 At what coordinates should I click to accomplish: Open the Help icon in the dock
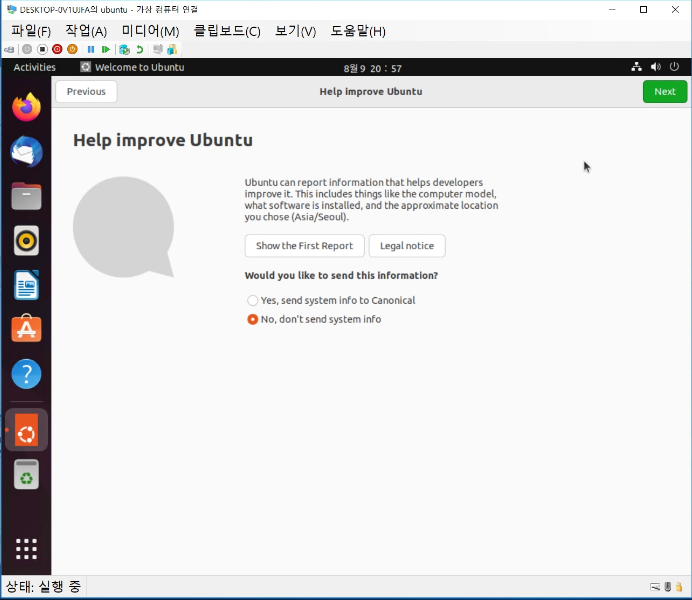pos(26,374)
